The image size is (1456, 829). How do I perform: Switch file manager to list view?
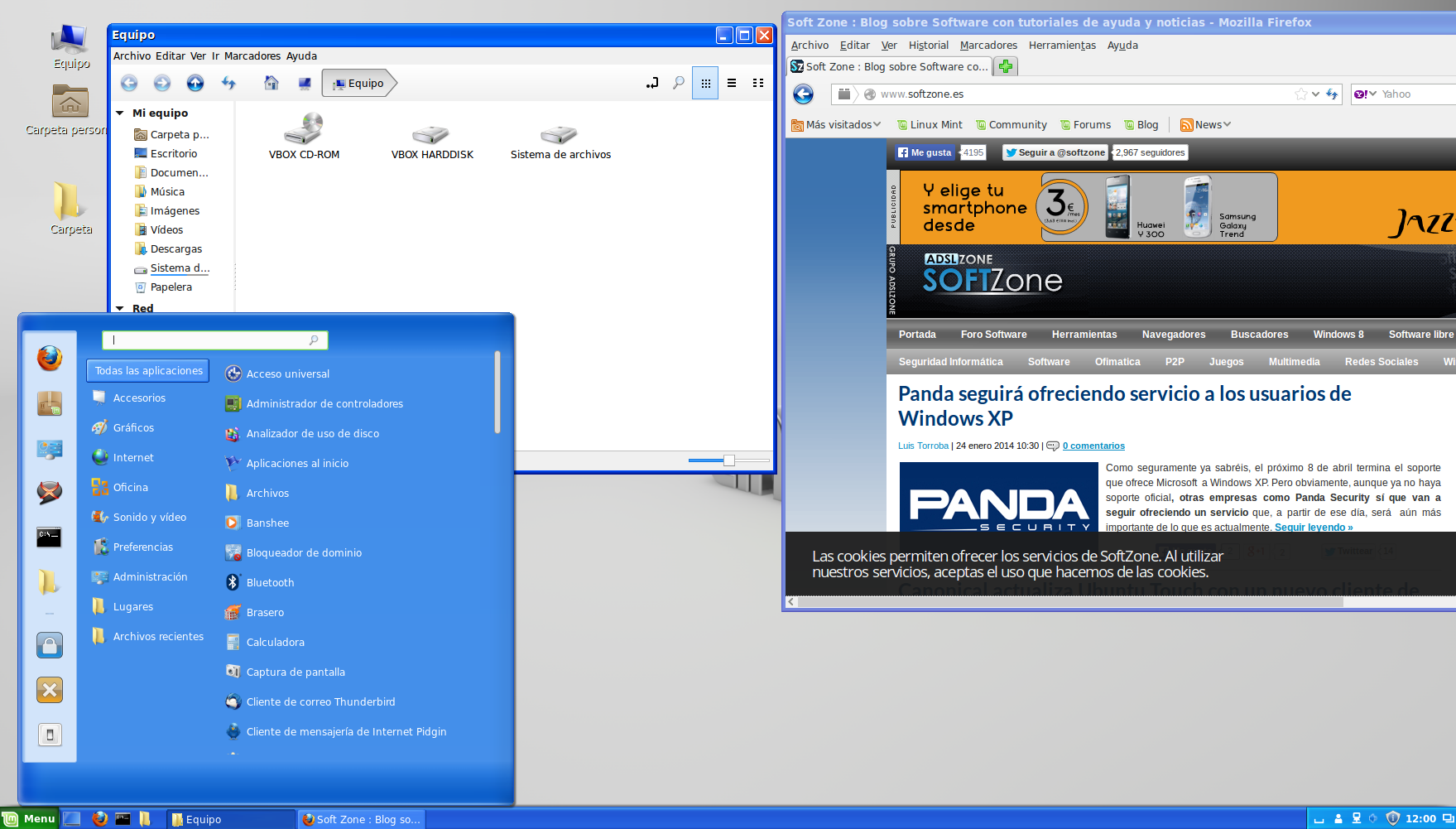click(x=732, y=83)
